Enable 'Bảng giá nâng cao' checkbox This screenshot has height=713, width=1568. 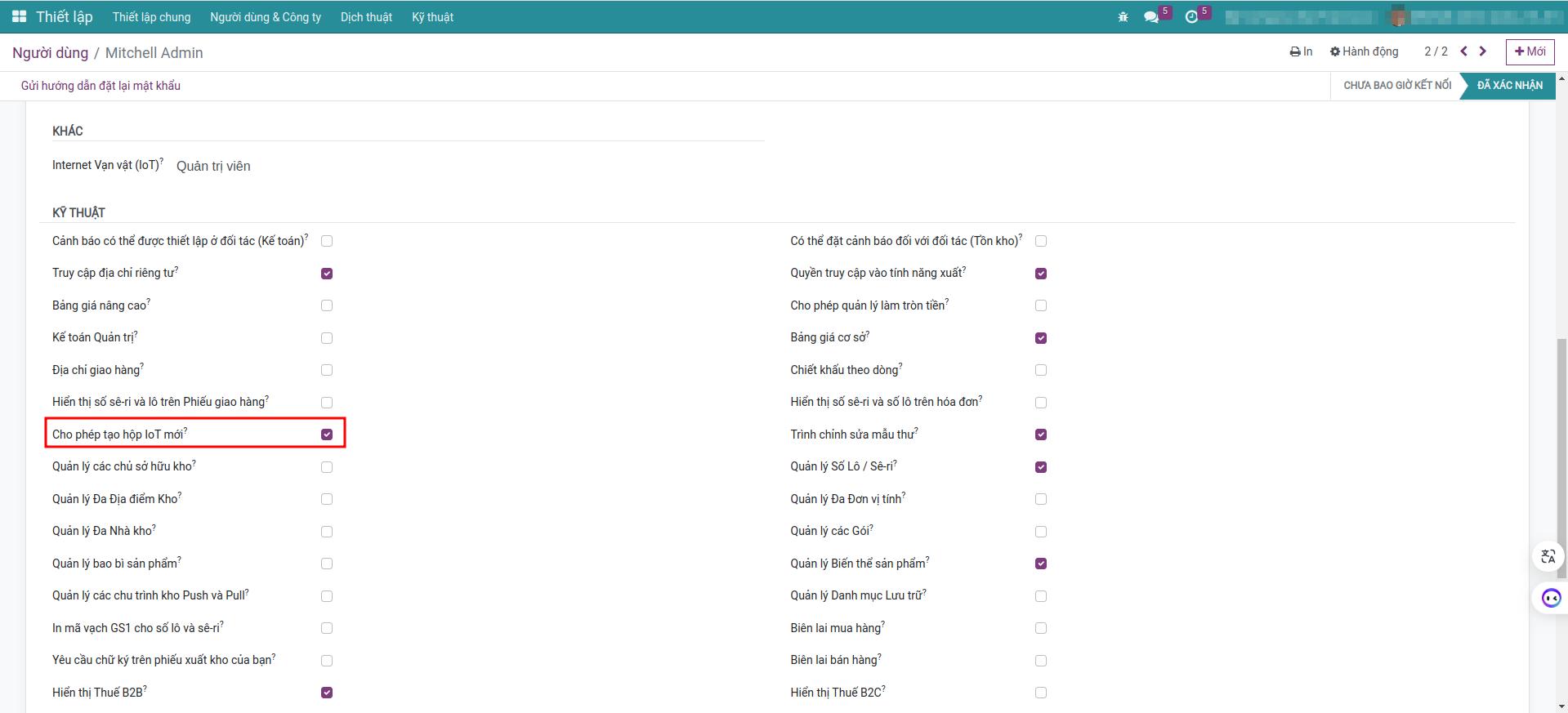327,305
